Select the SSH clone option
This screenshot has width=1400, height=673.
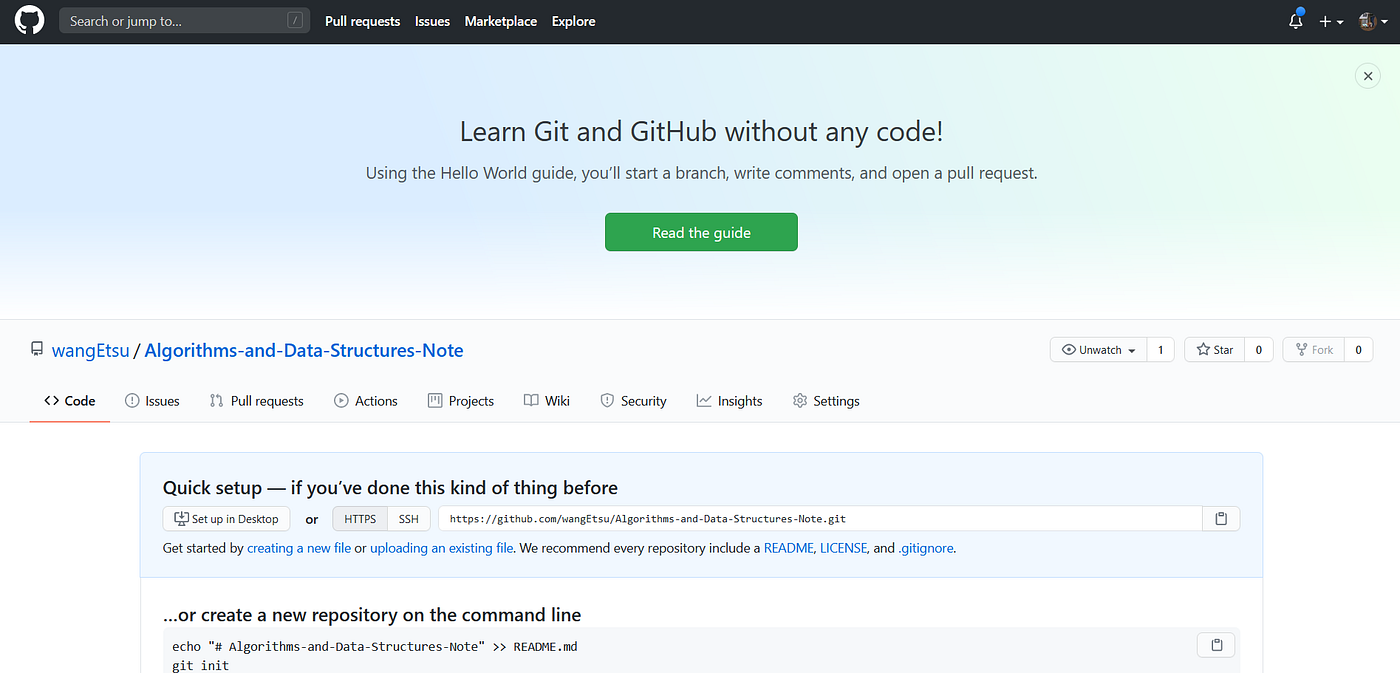pos(409,519)
